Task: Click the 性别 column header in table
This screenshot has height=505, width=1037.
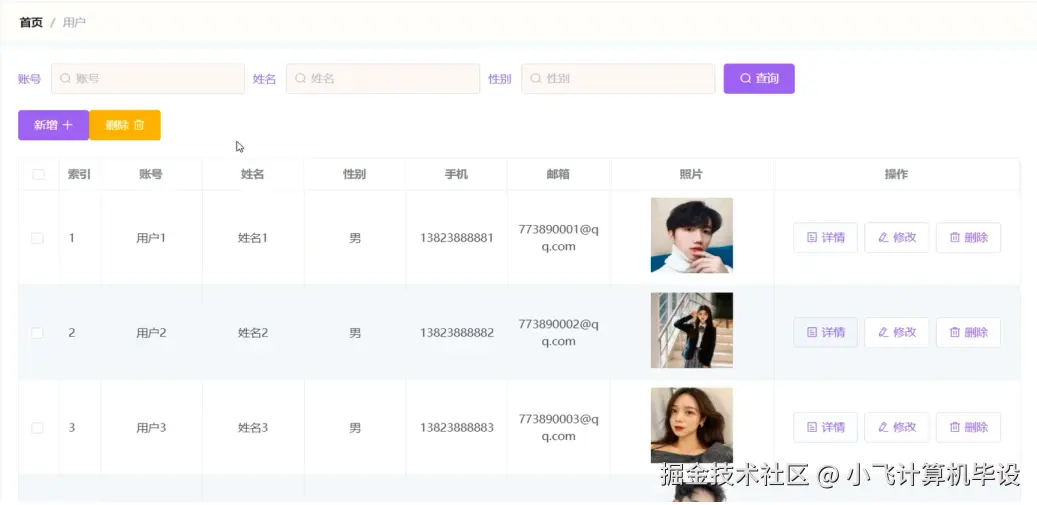Action: (x=354, y=175)
